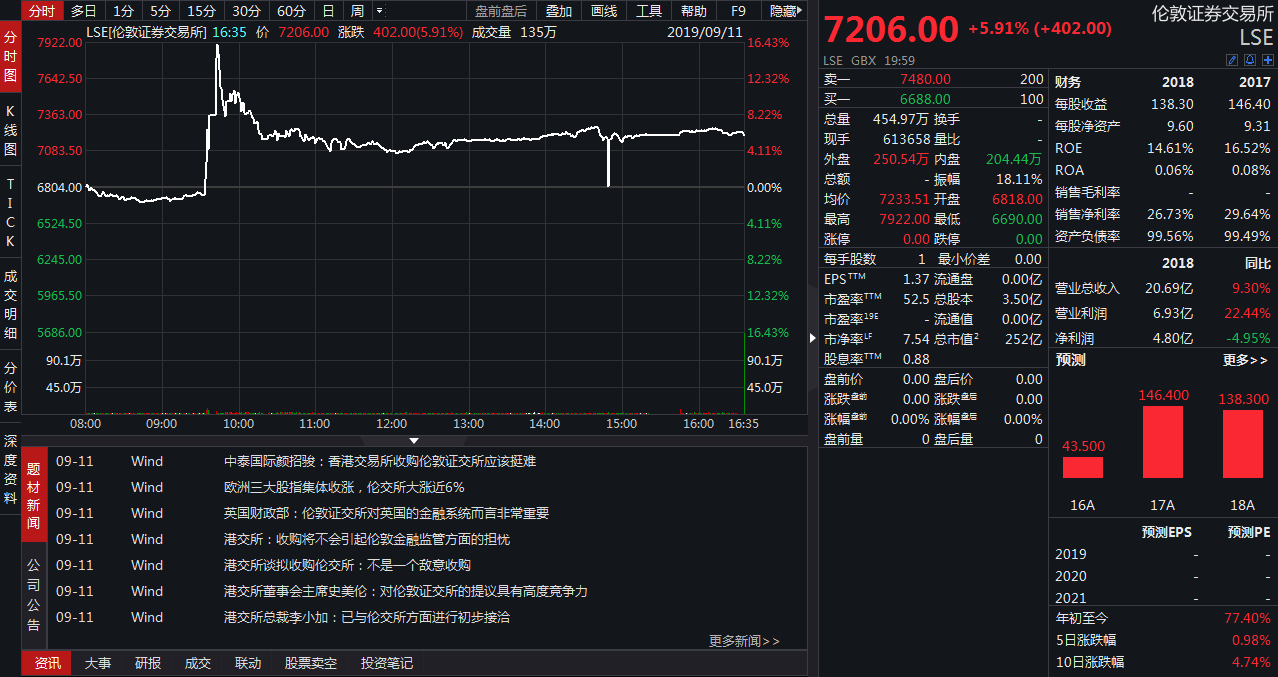Click the 17A forecast bar
This screenshot has height=677, width=1278.
tap(1163, 441)
